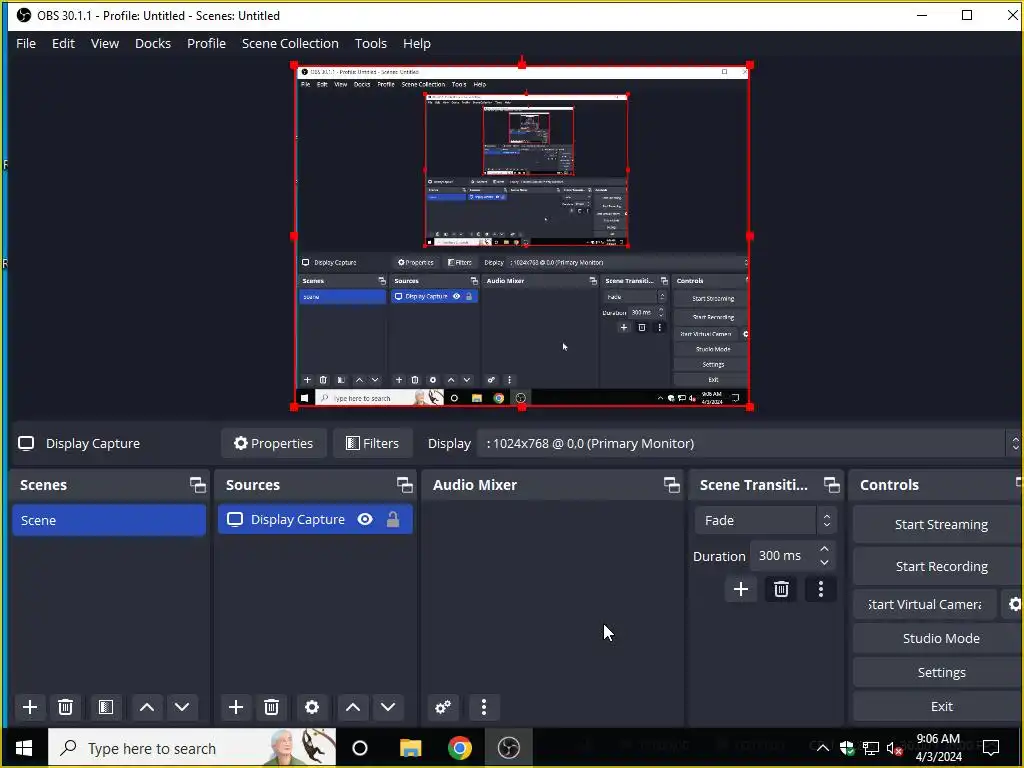The height and width of the screenshot is (768, 1024).
Task: Open scene filters icon in Scenes panel
Action: pyautogui.click(x=106, y=707)
